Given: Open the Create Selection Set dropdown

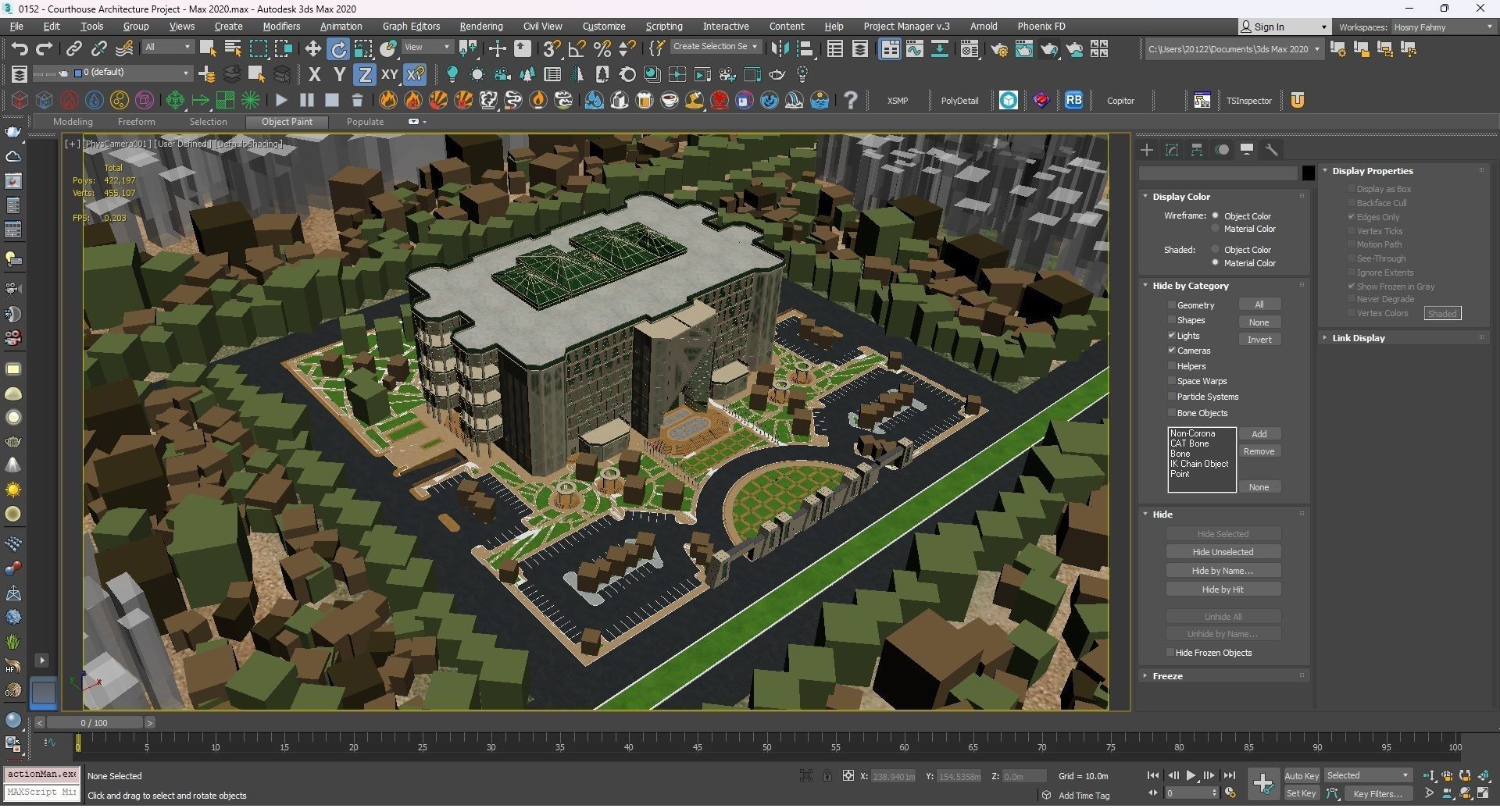Looking at the screenshot, I should click(715, 47).
